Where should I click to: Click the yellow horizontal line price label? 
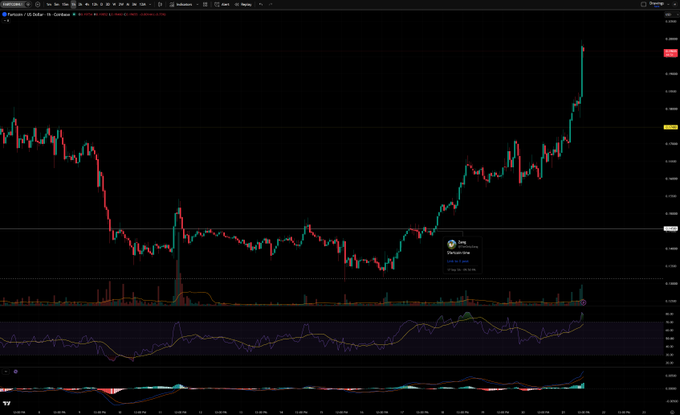[x=670, y=127]
